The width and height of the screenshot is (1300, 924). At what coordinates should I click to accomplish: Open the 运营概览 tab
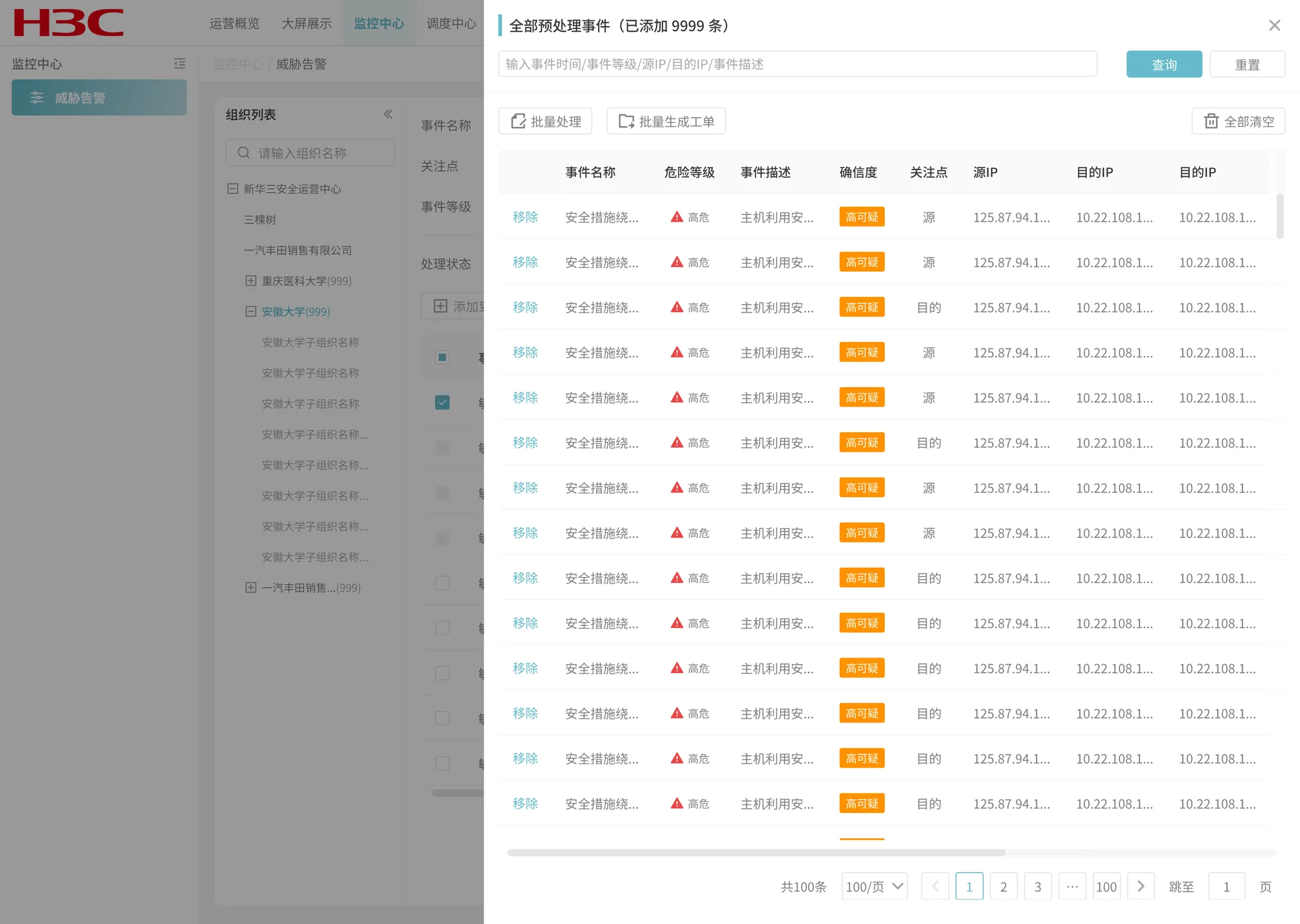(235, 23)
